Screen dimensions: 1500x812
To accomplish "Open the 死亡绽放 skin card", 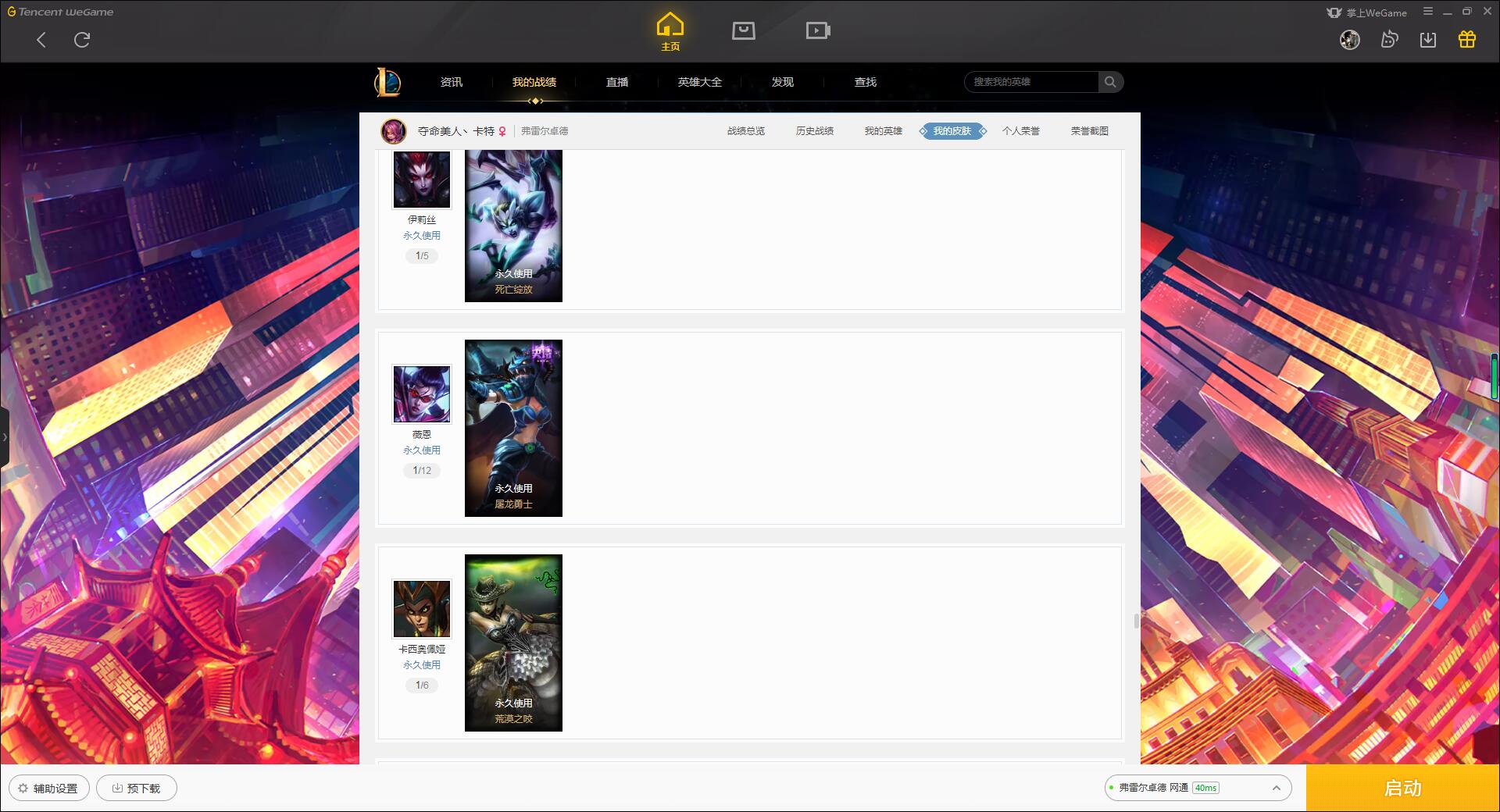I will coord(513,226).
